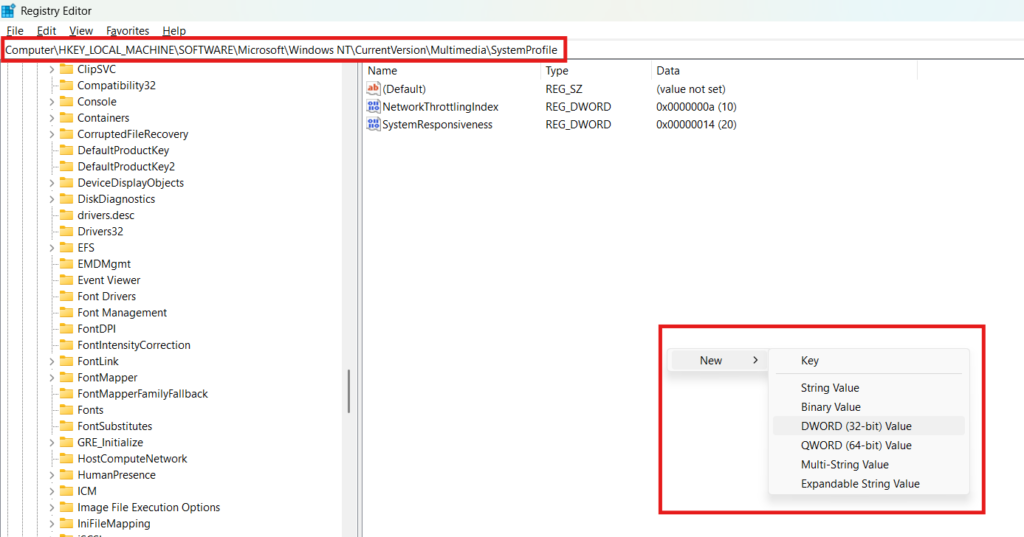This screenshot has height=537, width=1024.
Task: Select the ClipSVC folder icon
Action: [x=67, y=69]
